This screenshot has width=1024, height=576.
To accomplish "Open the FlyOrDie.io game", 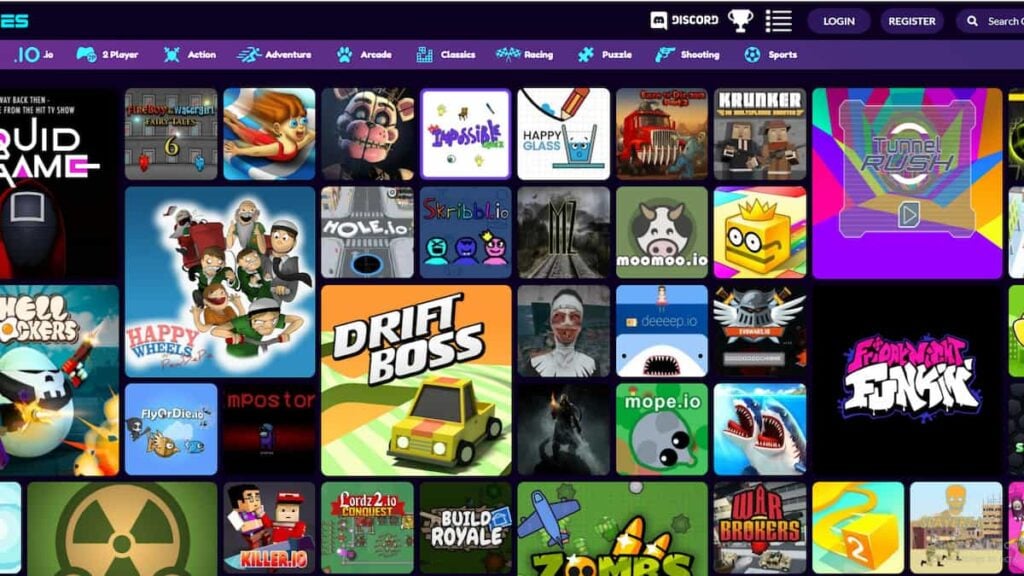I will [171, 429].
